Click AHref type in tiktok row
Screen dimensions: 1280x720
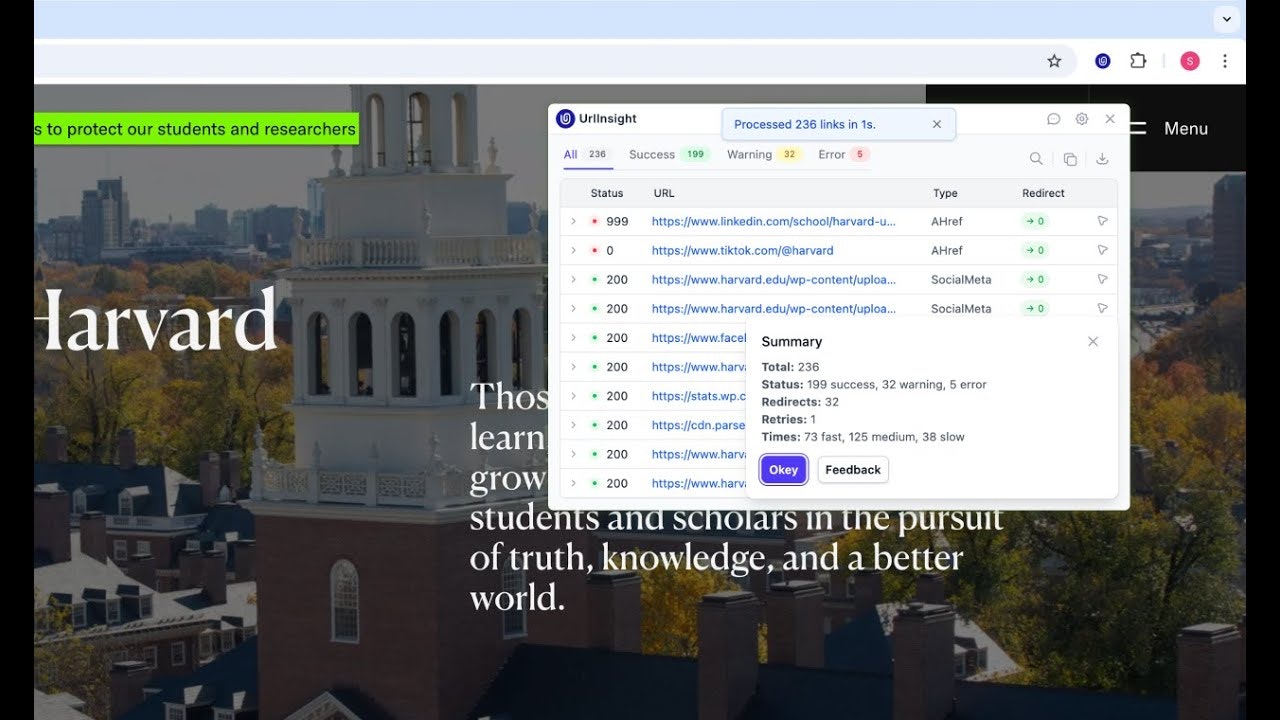(947, 251)
